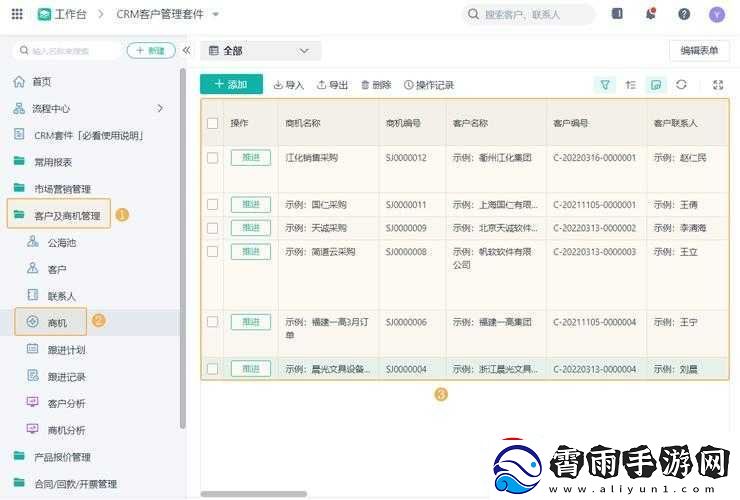Click the 工作台 workbench logo icon

point(44,14)
